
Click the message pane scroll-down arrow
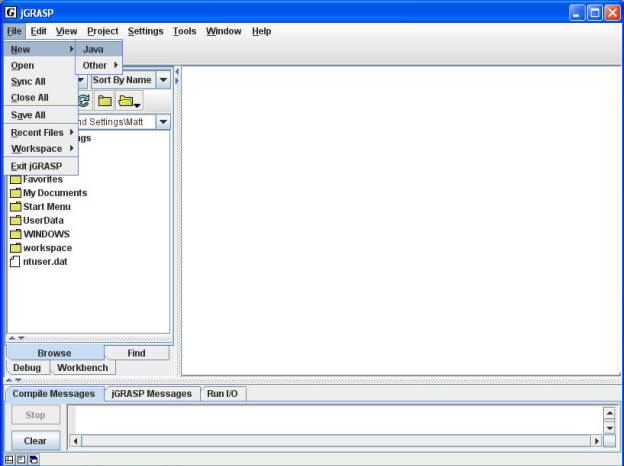coord(610,428)
